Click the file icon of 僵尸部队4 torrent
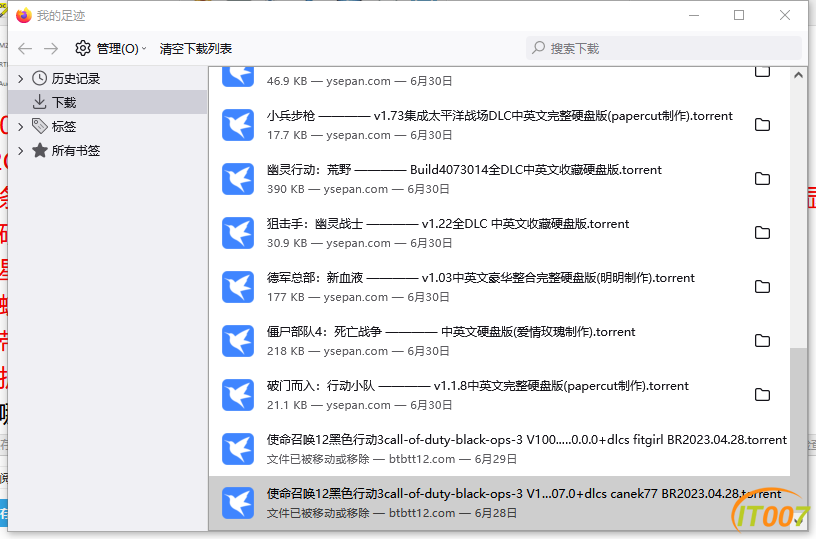 (238, 341)
